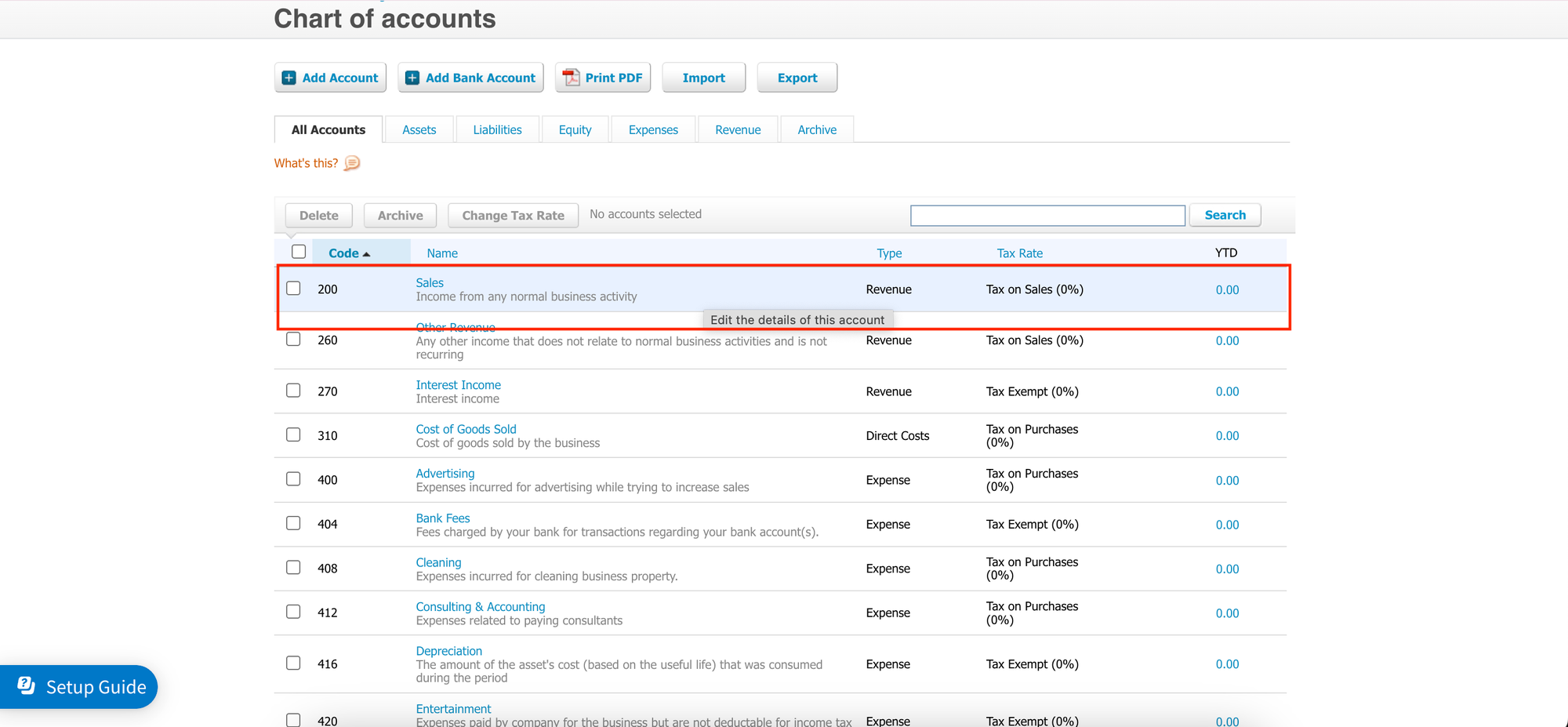1568x727 pixels.
Task: Tick the select-all accounts checkbox
Action: [x=299, y=252]
